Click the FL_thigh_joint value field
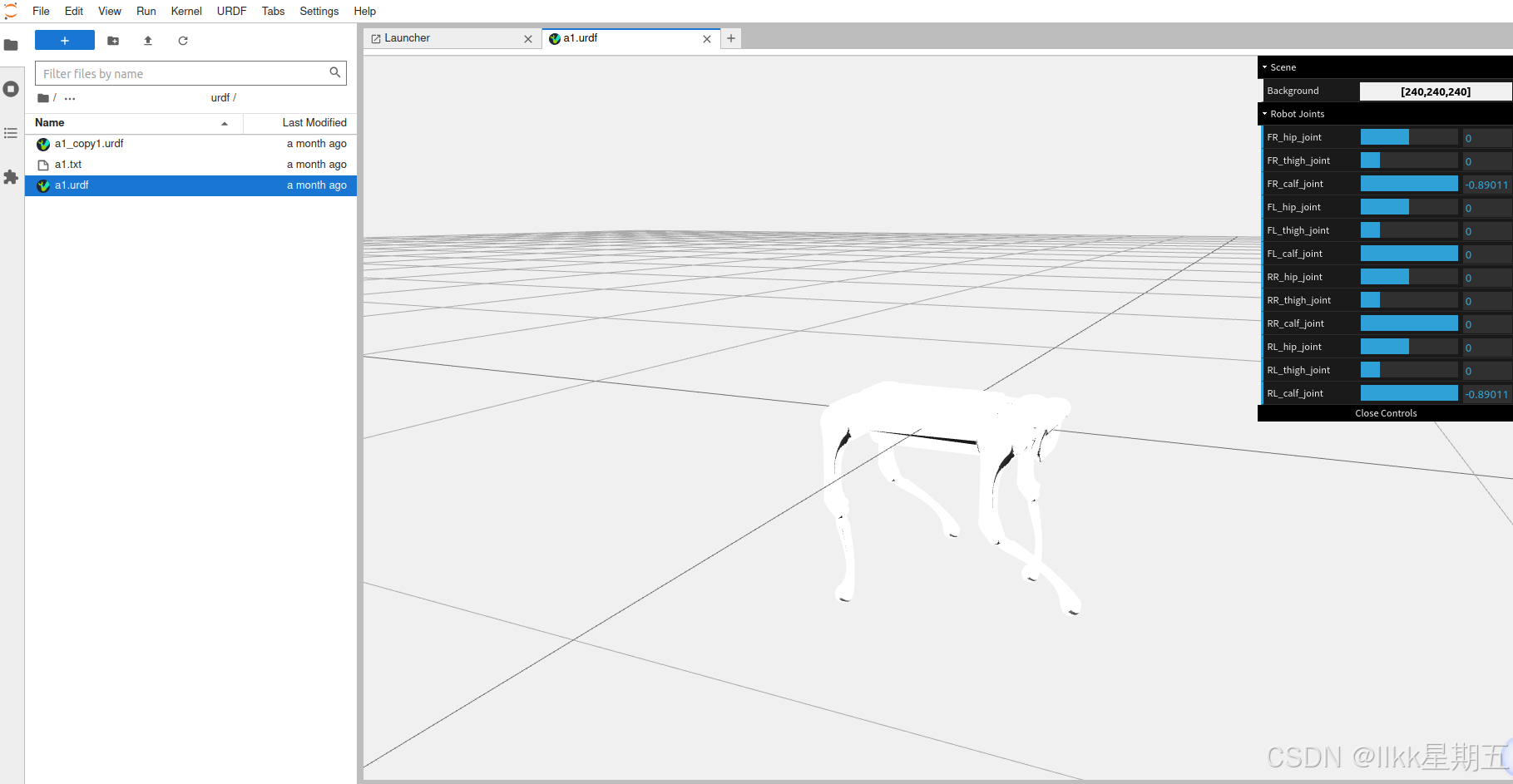 (x=1486, y=231)
